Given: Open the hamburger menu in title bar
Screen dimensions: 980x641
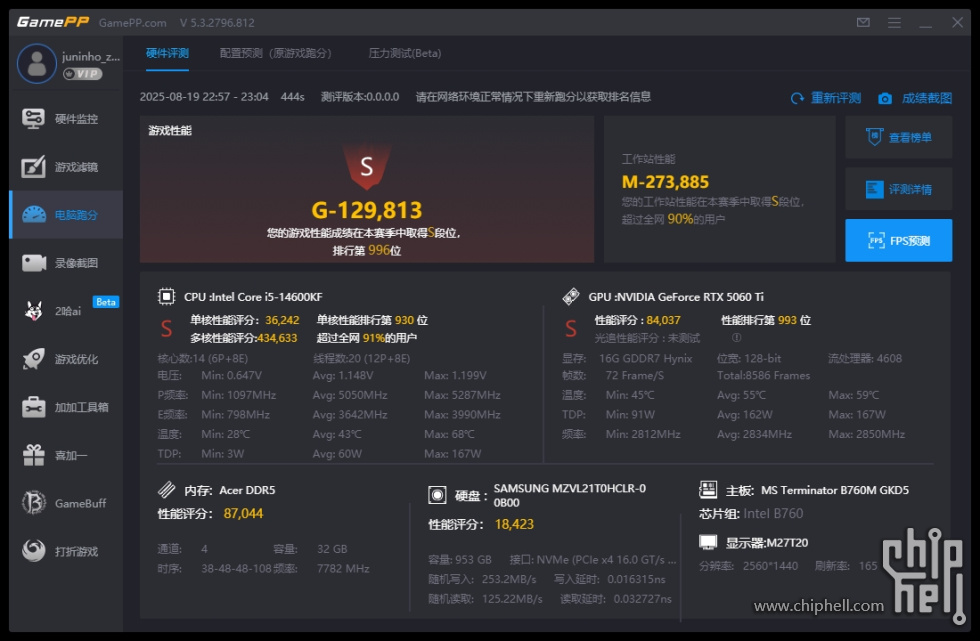Looking at the screenshot, I should pos(894,22).
